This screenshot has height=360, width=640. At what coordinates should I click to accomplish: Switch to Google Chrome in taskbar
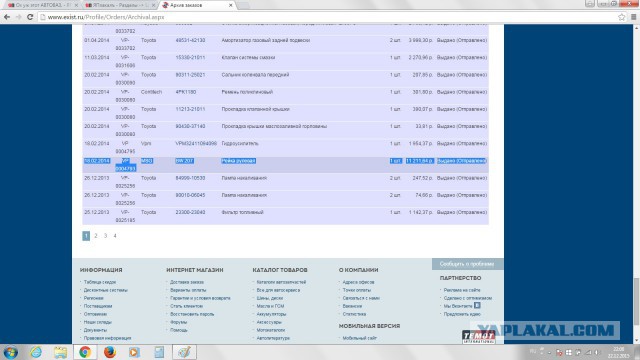(x=85, y=352)
